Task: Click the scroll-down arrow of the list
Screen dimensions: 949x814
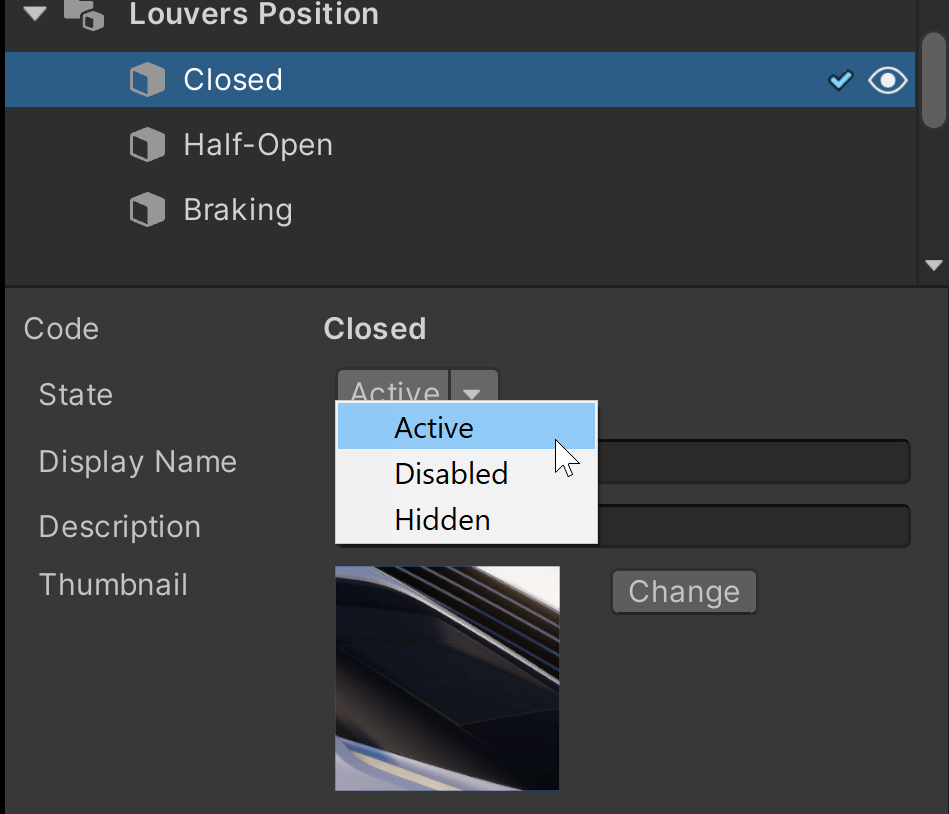Action: [934, 266]
